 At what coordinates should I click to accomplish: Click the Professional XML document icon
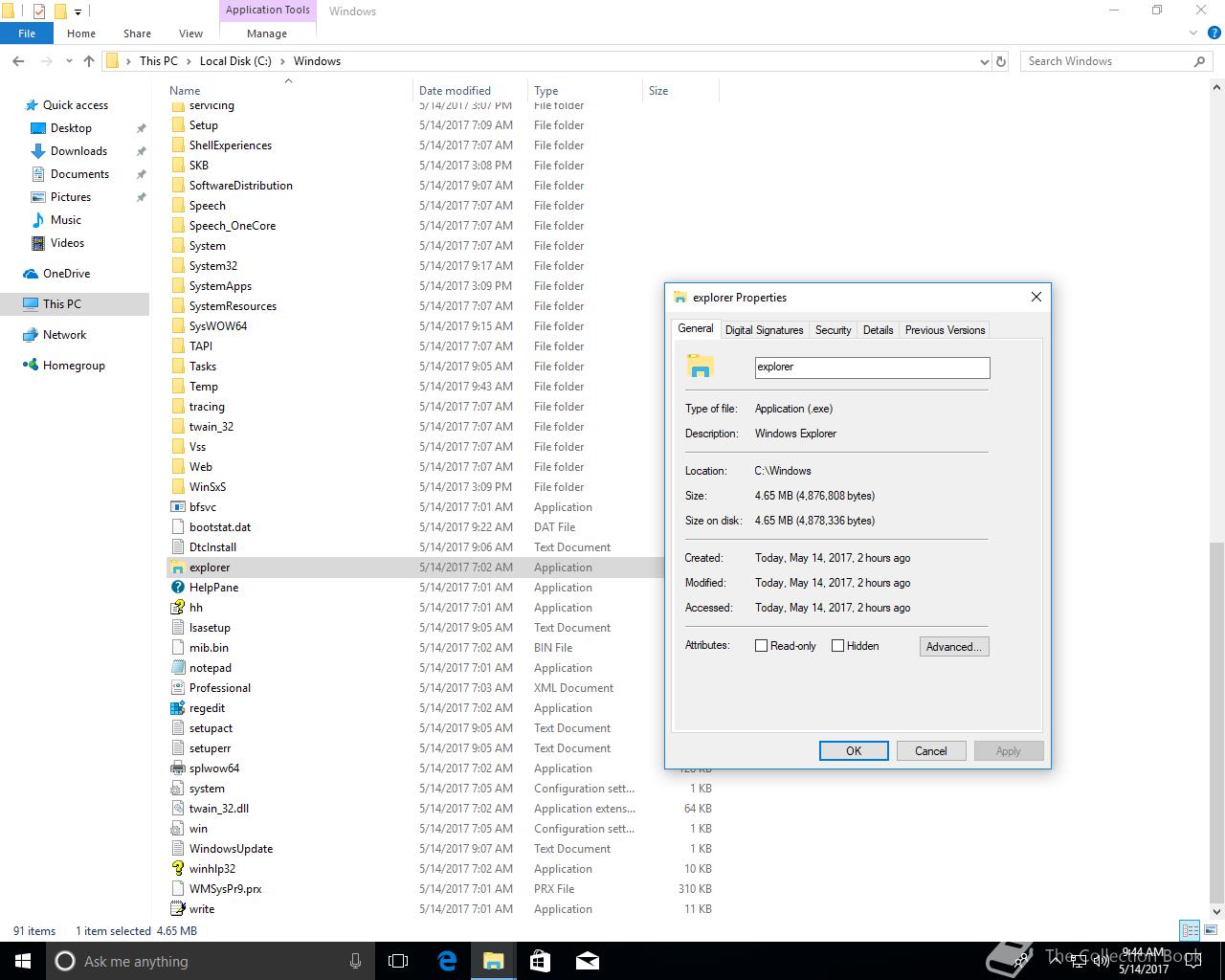177,688
